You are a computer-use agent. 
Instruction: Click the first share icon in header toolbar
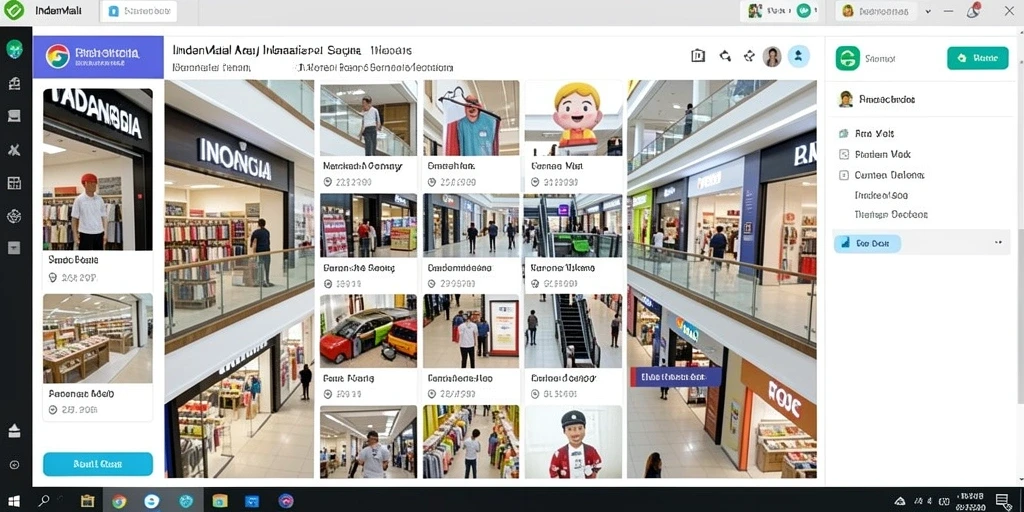pos(725,56)
